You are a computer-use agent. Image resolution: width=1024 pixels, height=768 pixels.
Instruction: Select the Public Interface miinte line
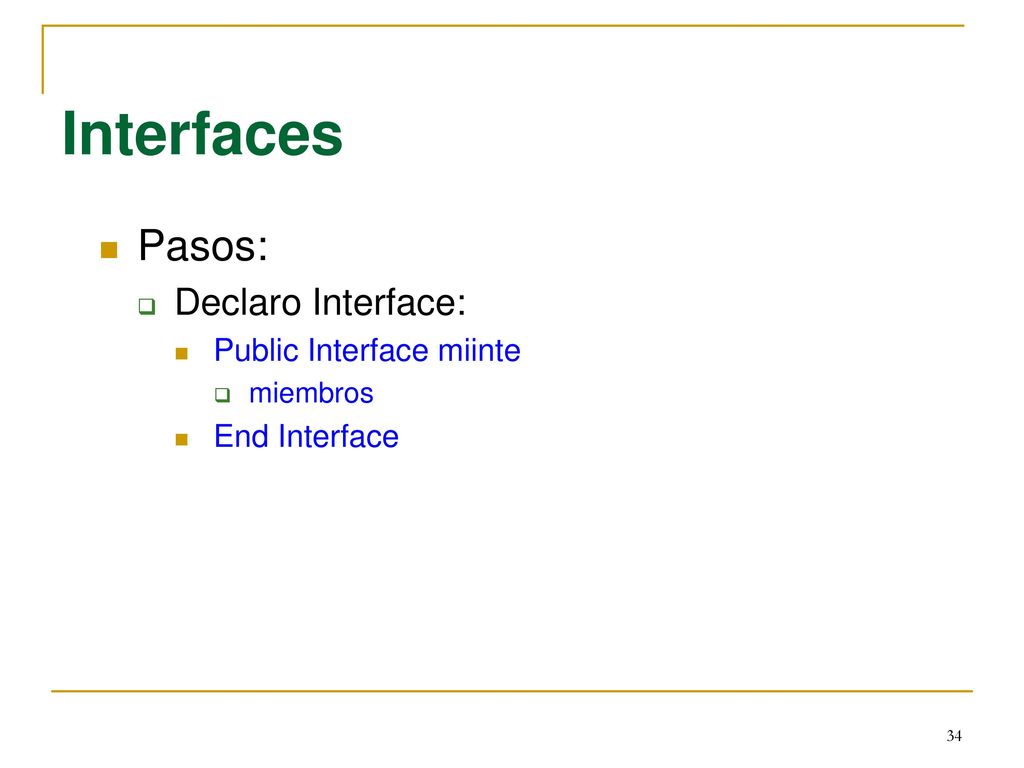tap(367, 351)
